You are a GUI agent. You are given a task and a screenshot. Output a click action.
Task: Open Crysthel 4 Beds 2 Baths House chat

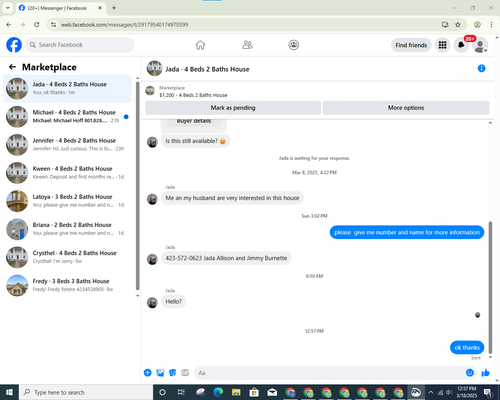click(x=67, y=257)
